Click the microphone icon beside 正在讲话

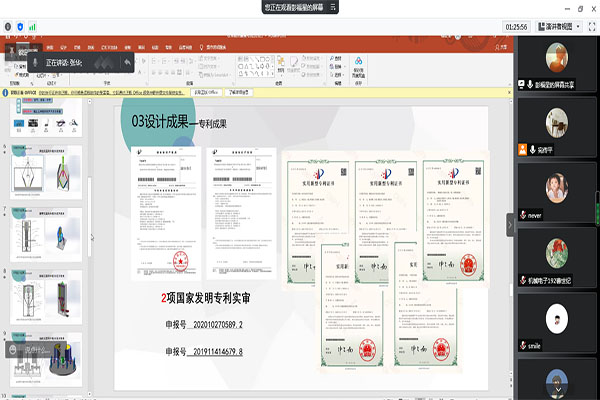[x=33, y=62]
